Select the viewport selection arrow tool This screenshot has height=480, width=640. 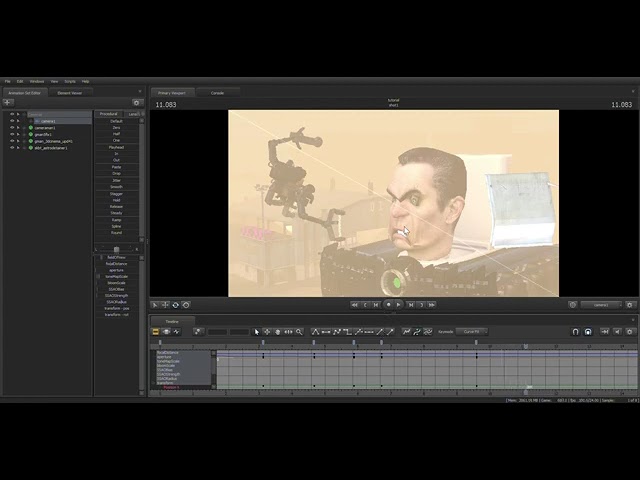tap(155, 305)
